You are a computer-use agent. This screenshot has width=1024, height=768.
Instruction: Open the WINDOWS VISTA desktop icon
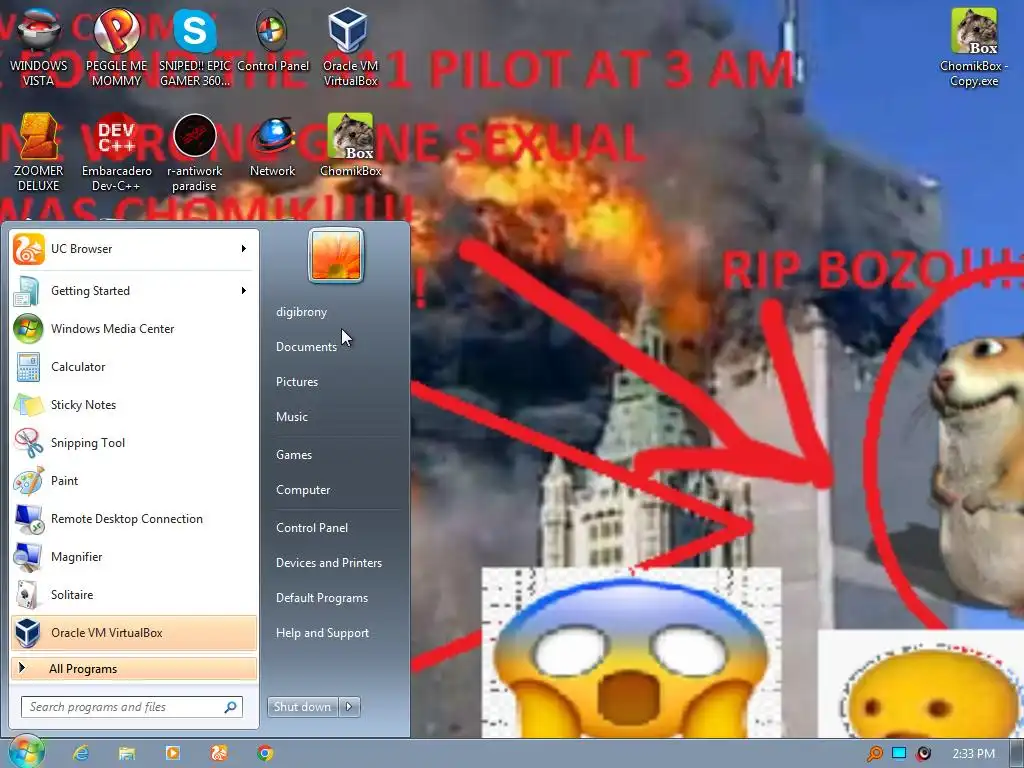(39, 48)
